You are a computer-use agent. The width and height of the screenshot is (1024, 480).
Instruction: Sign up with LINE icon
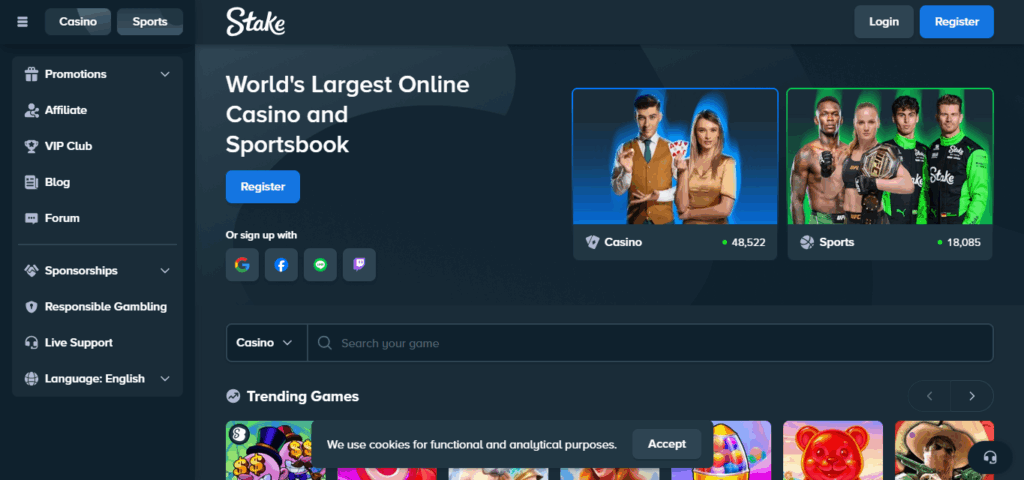[320, 265]
